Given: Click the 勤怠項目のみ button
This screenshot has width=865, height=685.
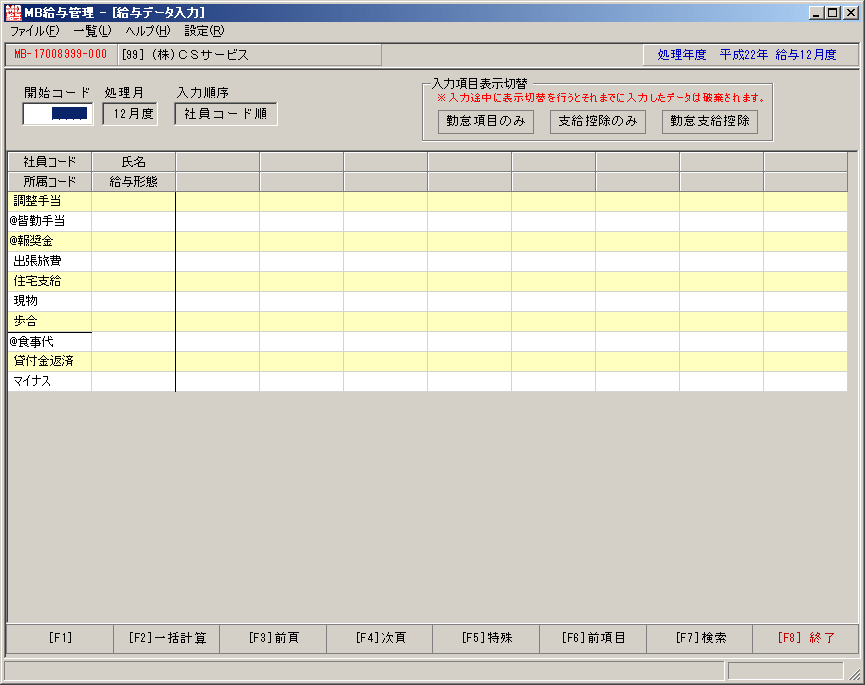Looking at the screenshot, I should (x=485, y=121).
